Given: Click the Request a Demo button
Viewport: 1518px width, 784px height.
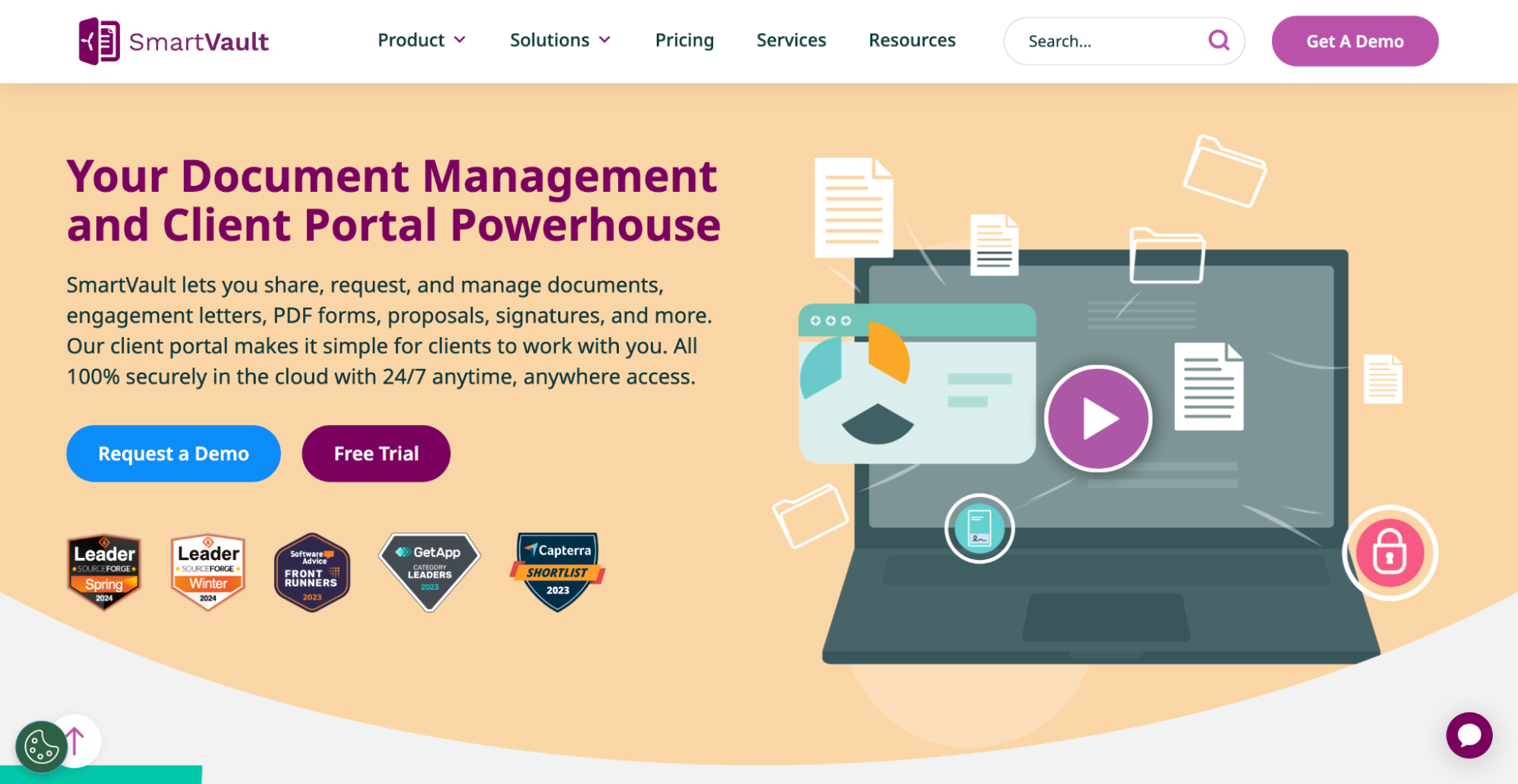Looking at the screenshot, I should (173, 453).
